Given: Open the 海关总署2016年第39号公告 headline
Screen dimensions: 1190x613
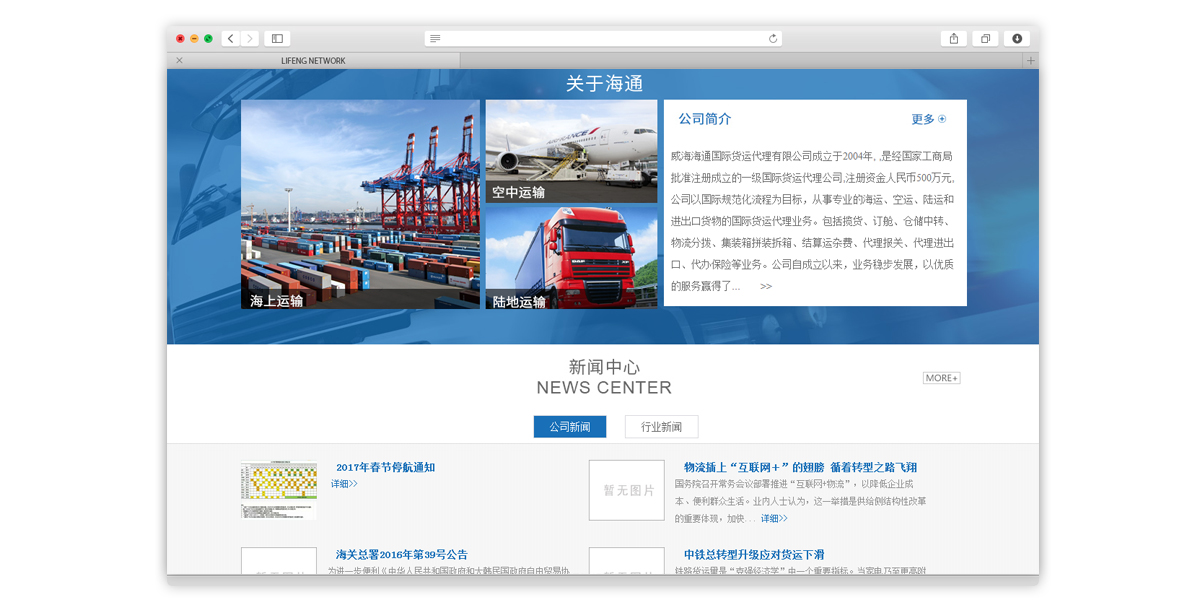Looking at the screenshot, I should pyautogui.click(x=401, y=555).
